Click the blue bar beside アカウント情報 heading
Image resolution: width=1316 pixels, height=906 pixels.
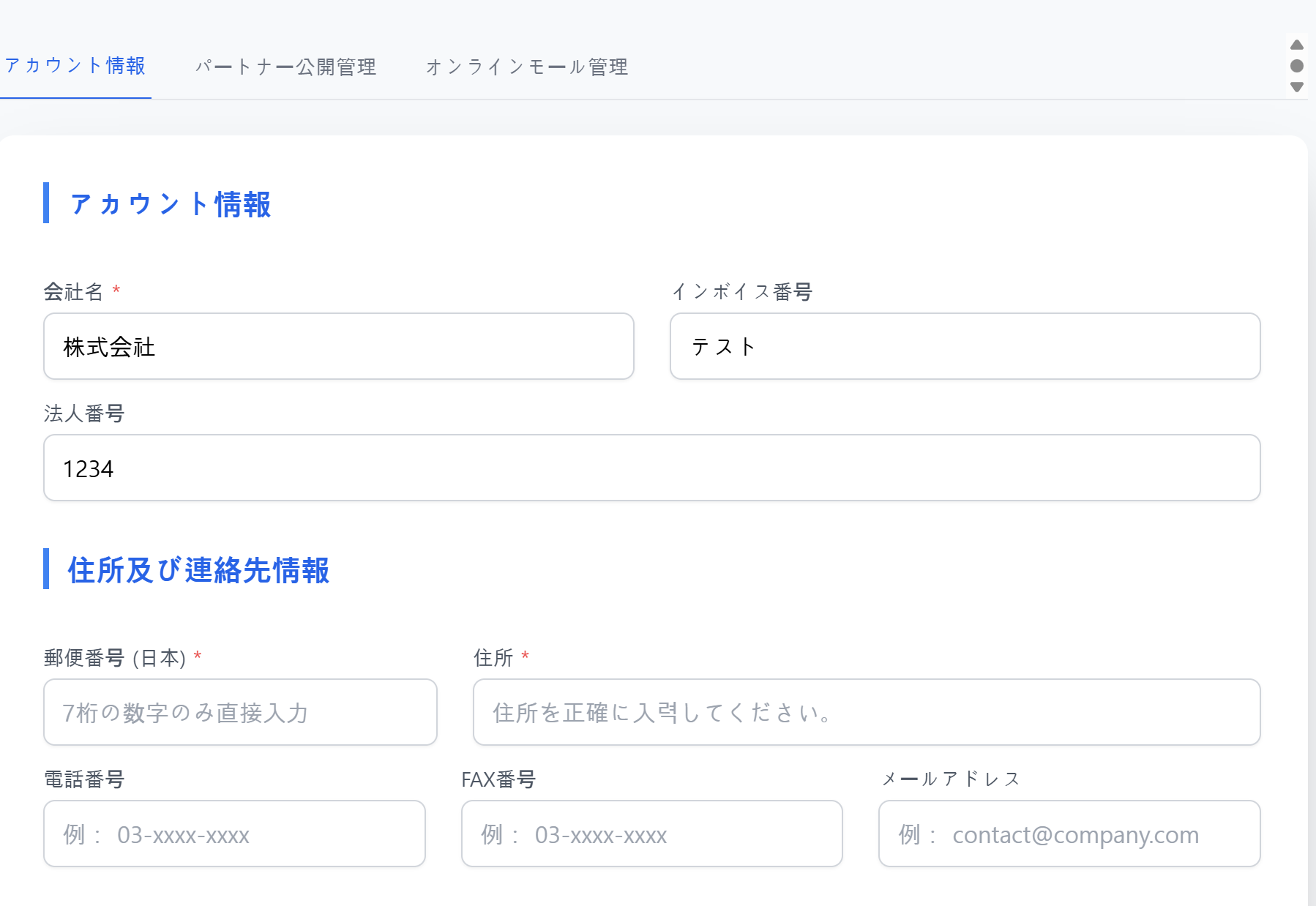click(x=48, y=204)
